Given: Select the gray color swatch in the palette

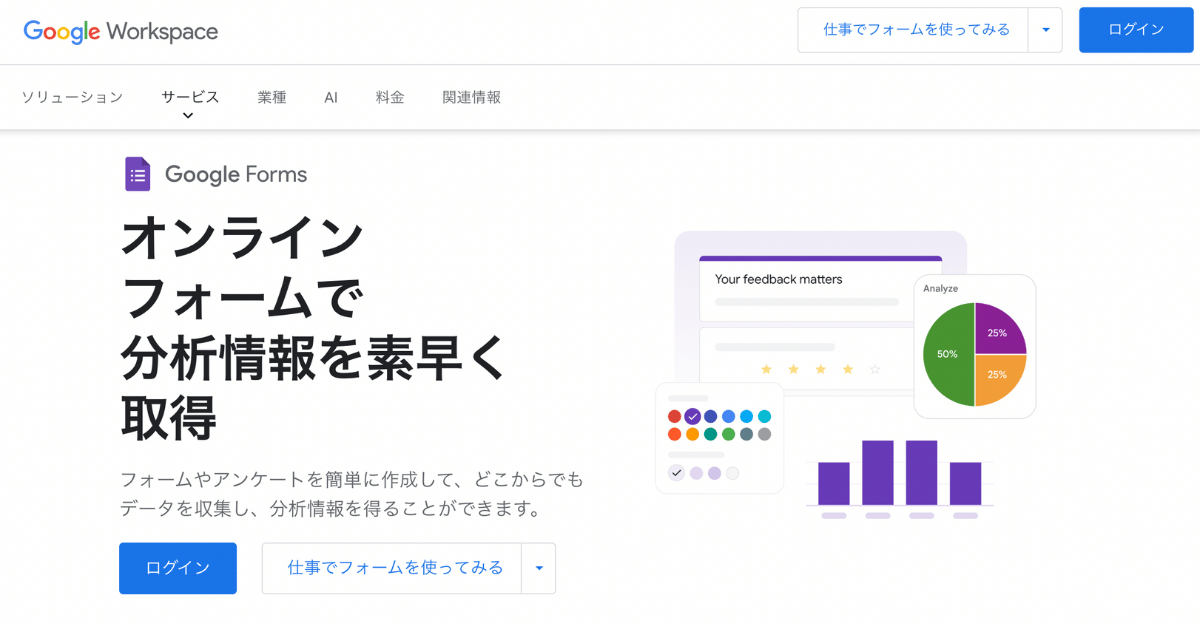Looking at the screenshot, I should point(764,434).
